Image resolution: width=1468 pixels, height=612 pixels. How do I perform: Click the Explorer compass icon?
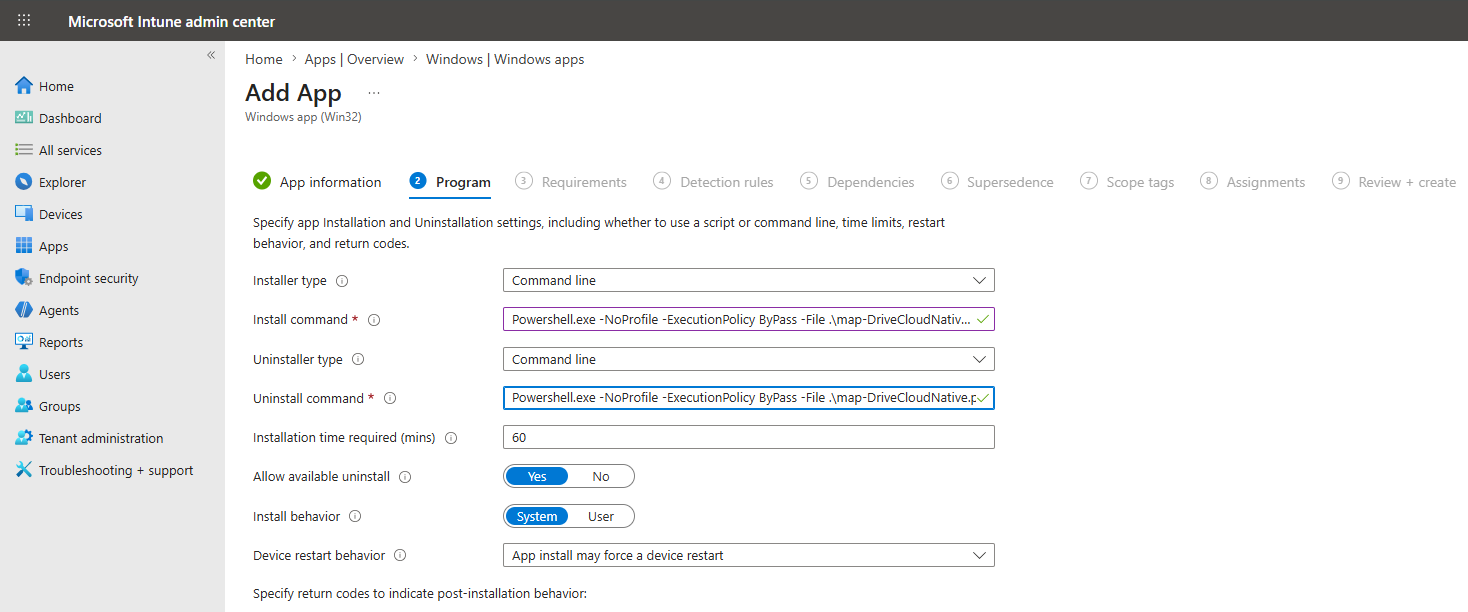click(x=24, y=182)
